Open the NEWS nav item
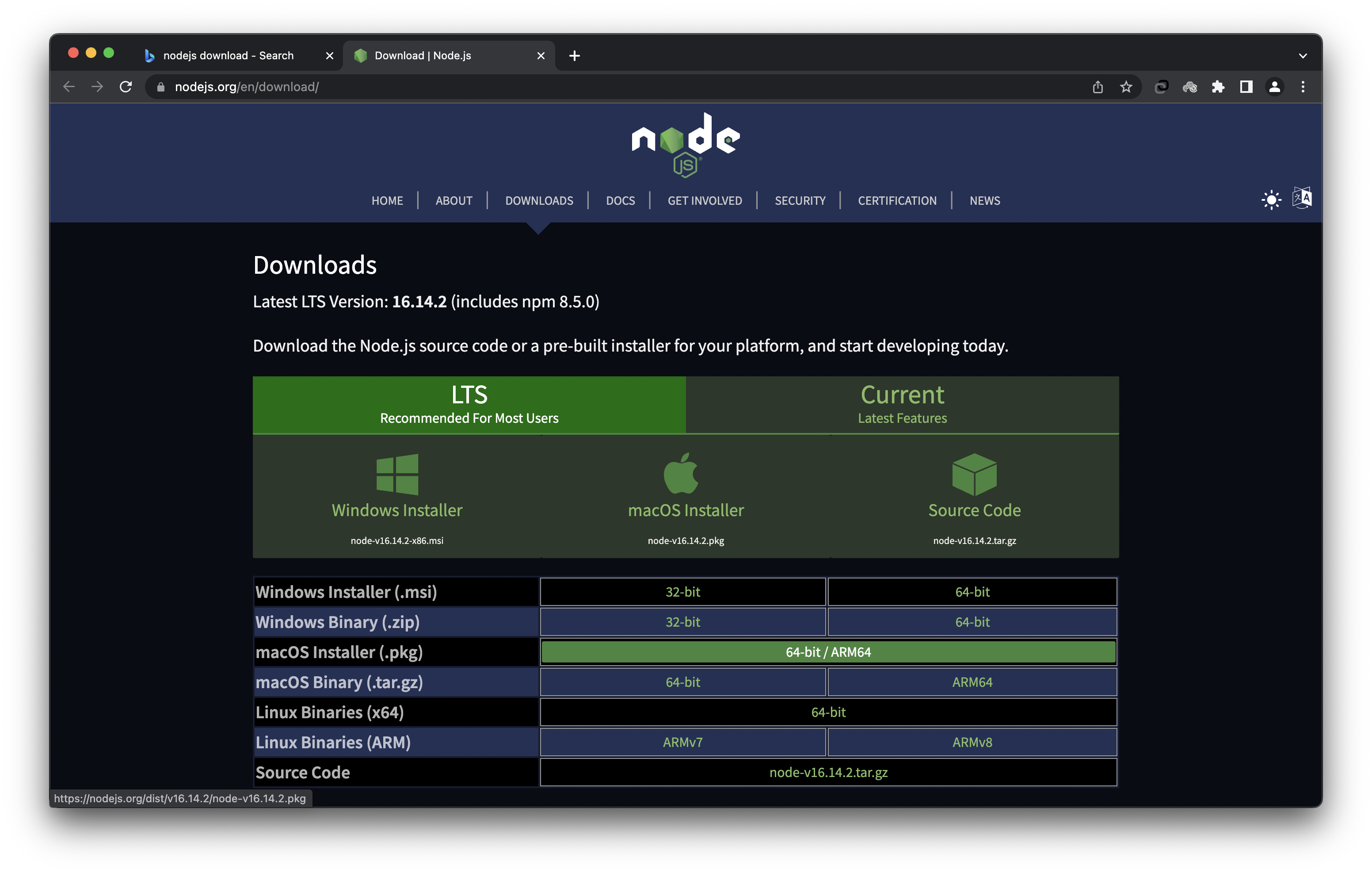The image size is (1372, 873). [x=984, y=201]
